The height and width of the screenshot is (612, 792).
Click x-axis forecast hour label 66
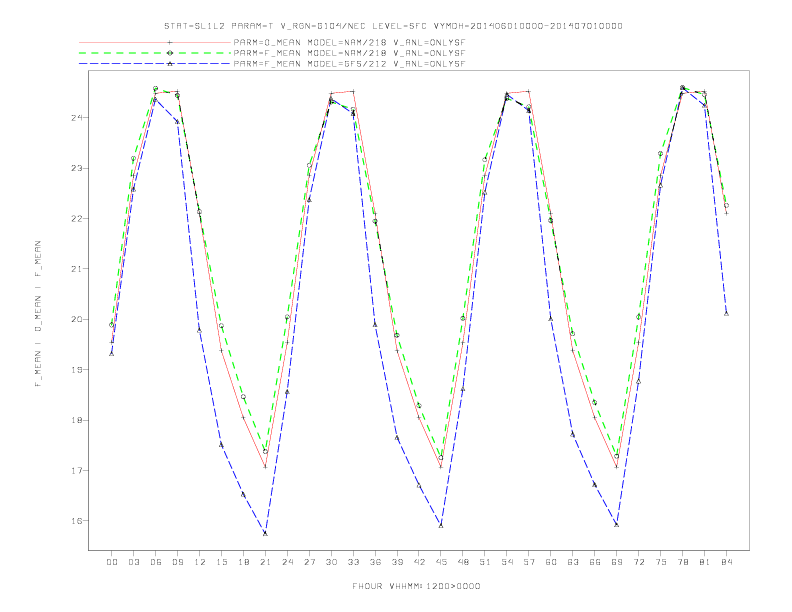tap(595, 562)
